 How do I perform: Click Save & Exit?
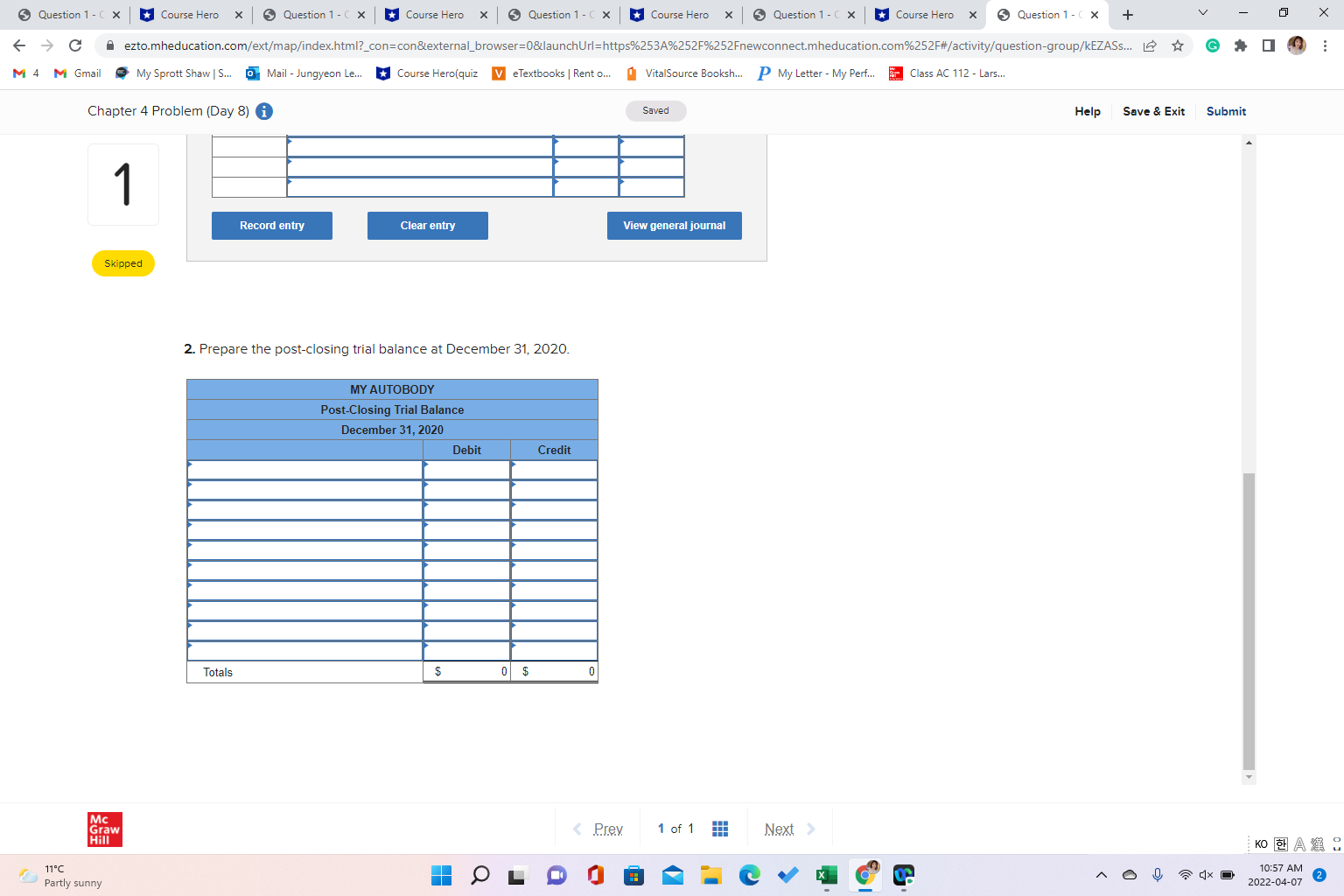coord(1153,111)
